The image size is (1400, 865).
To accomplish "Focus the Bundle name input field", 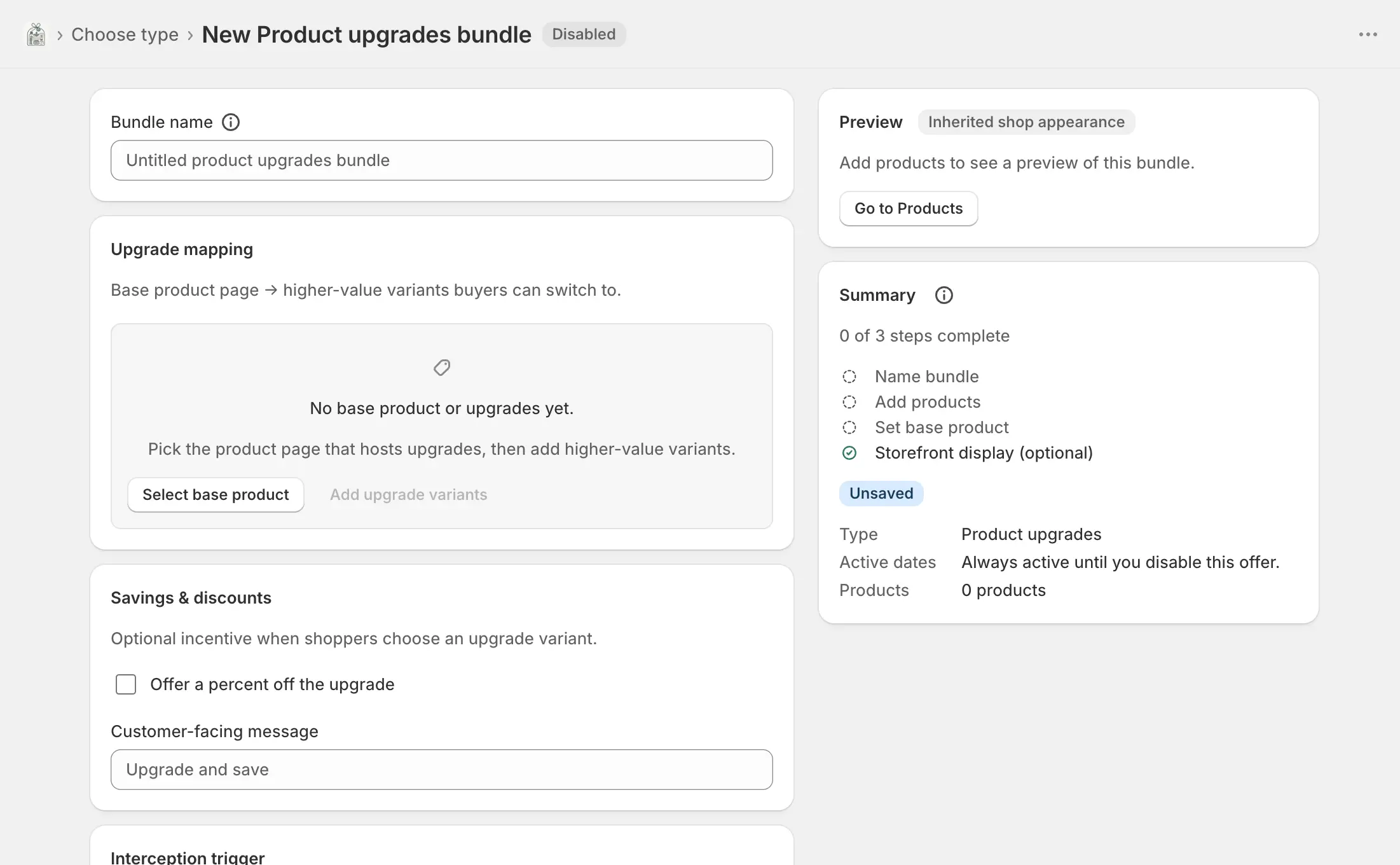I will click(442, 160).
